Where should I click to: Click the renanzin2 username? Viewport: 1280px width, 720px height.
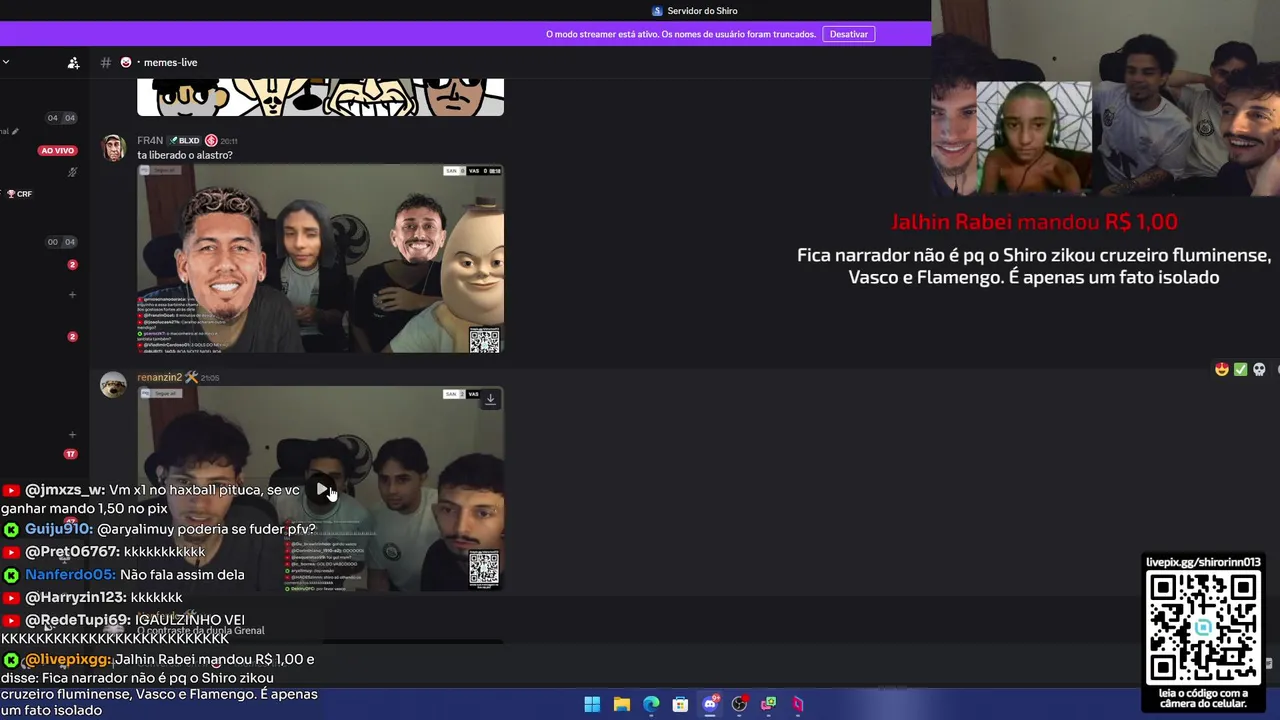(159, 377)
